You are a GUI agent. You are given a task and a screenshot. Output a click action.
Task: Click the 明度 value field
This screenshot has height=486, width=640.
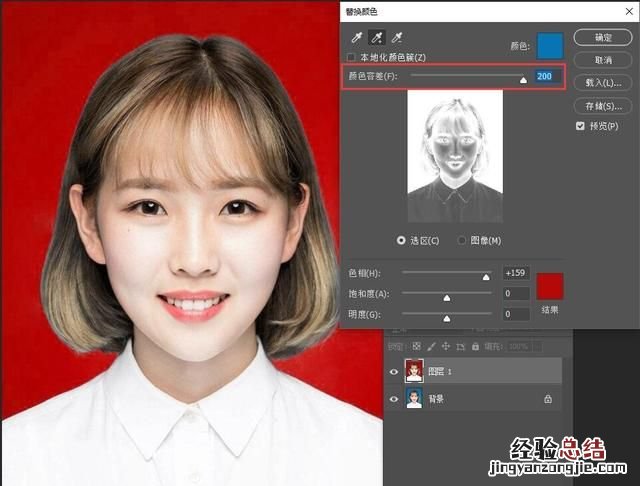pyautogui.click(x=516, y=314)
